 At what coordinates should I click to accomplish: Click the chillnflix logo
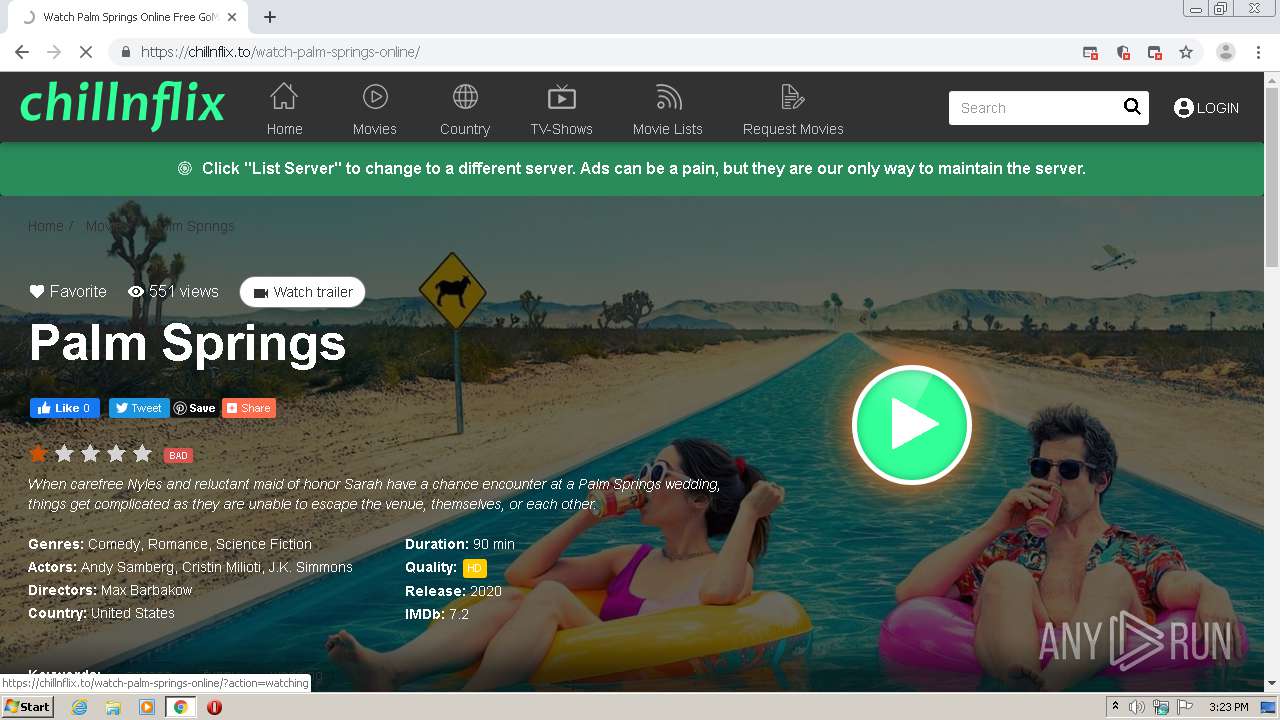tap(122, 105)
